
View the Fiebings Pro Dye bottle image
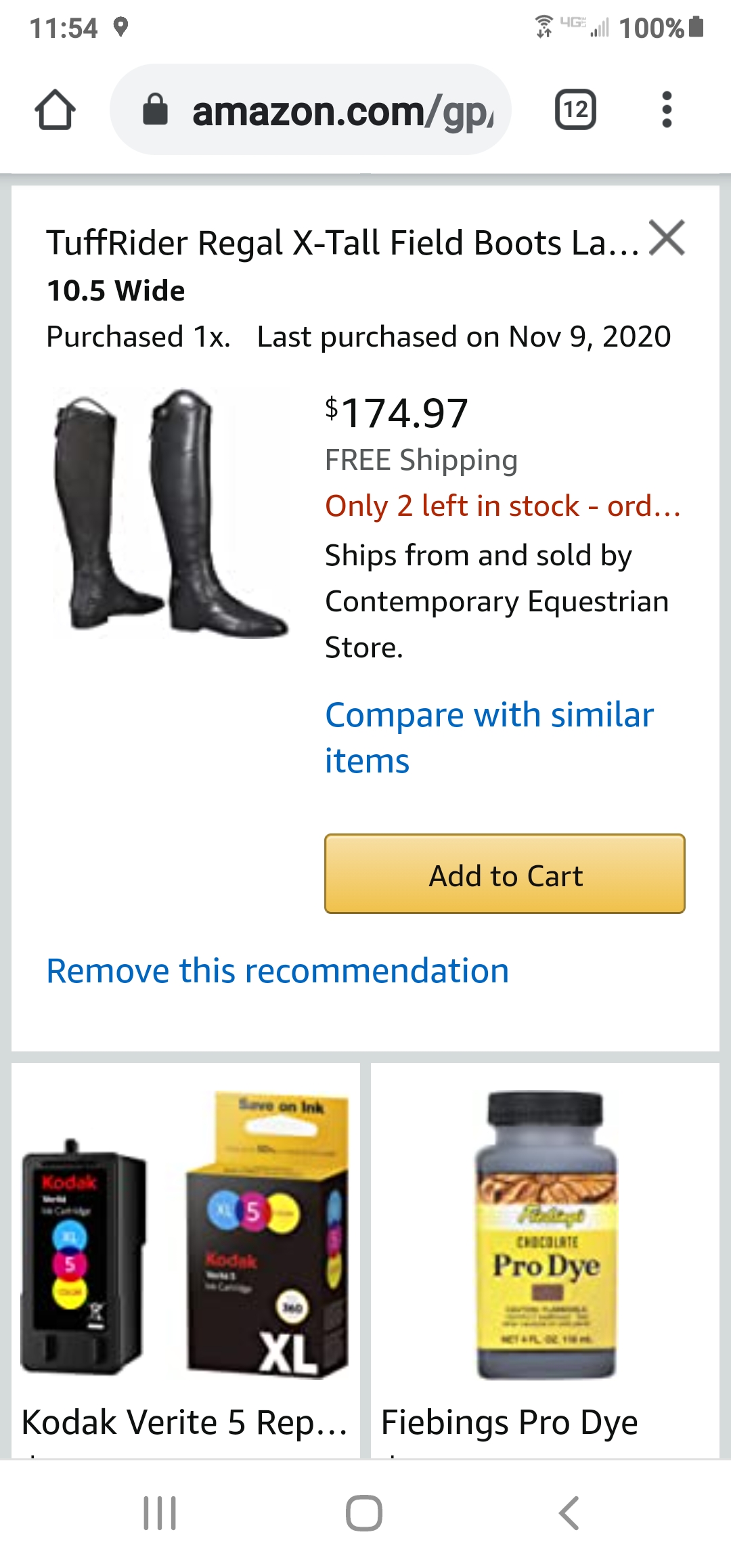[546, 1234]
